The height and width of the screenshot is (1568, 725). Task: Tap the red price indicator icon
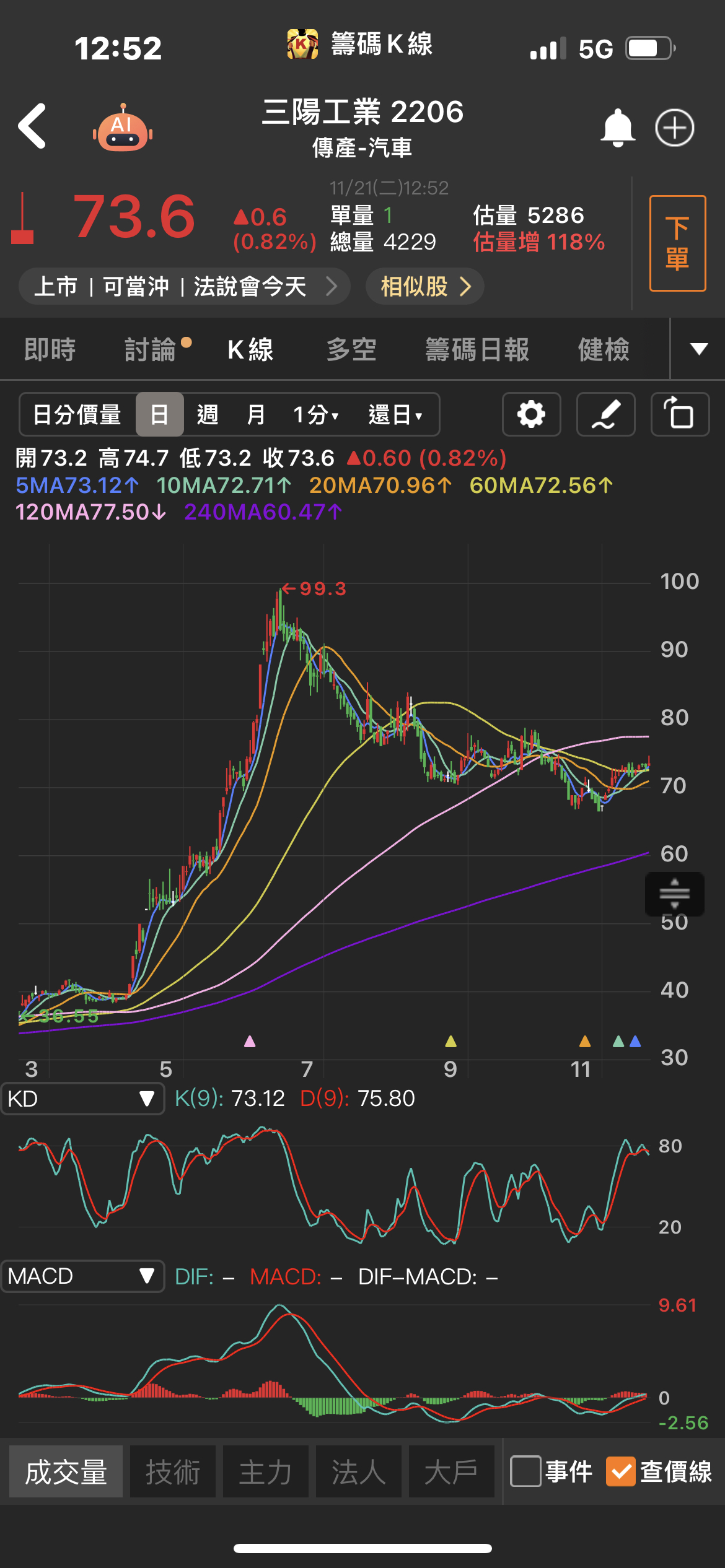[22, 218]
